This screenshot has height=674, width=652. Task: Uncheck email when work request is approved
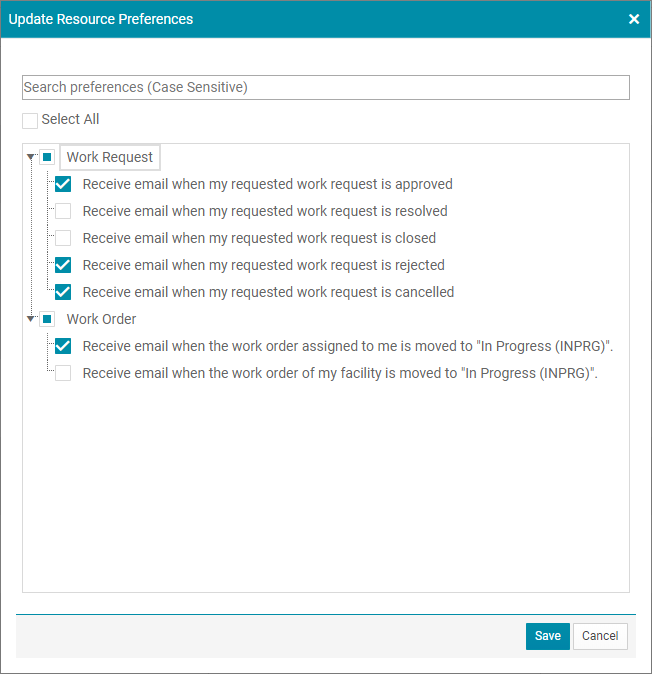(63, 184)
